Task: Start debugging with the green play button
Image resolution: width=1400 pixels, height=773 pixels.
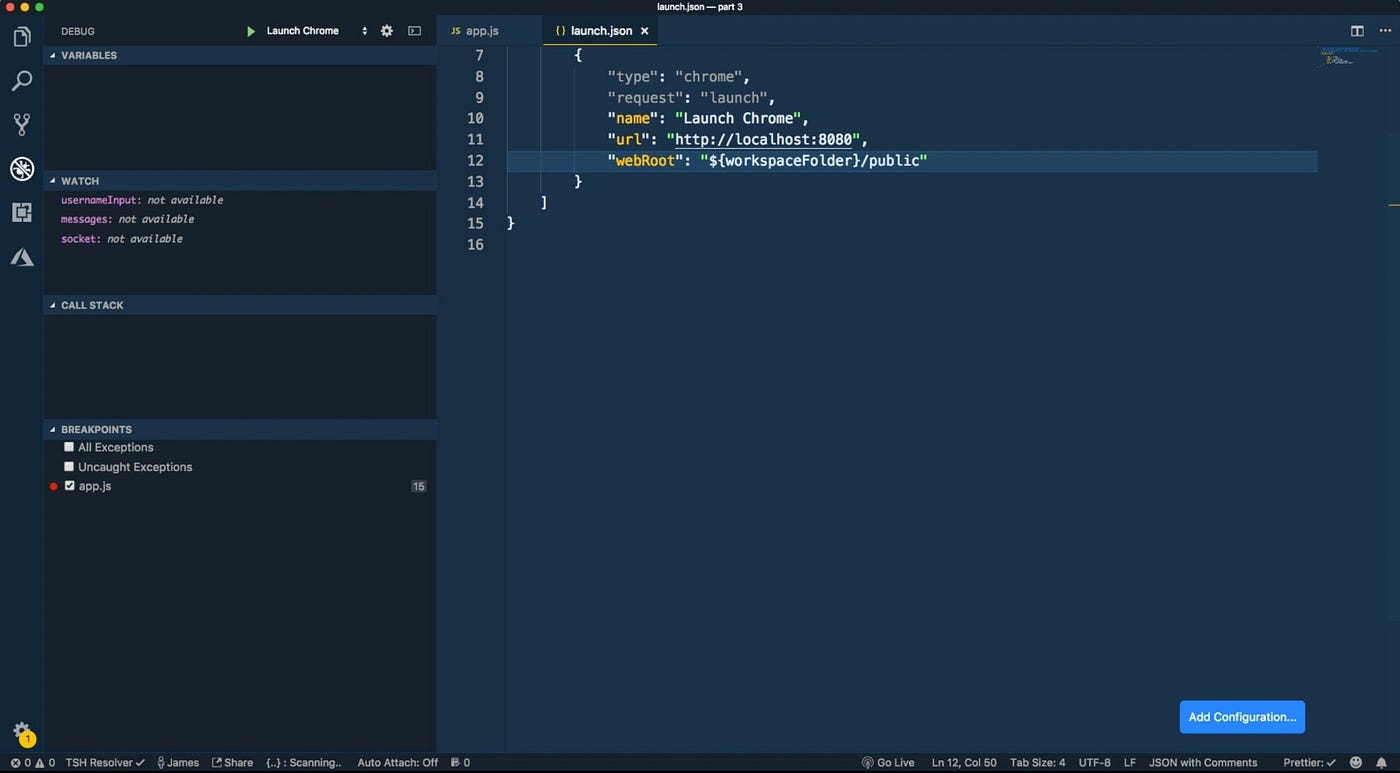Action: click(x=251, y=31)
